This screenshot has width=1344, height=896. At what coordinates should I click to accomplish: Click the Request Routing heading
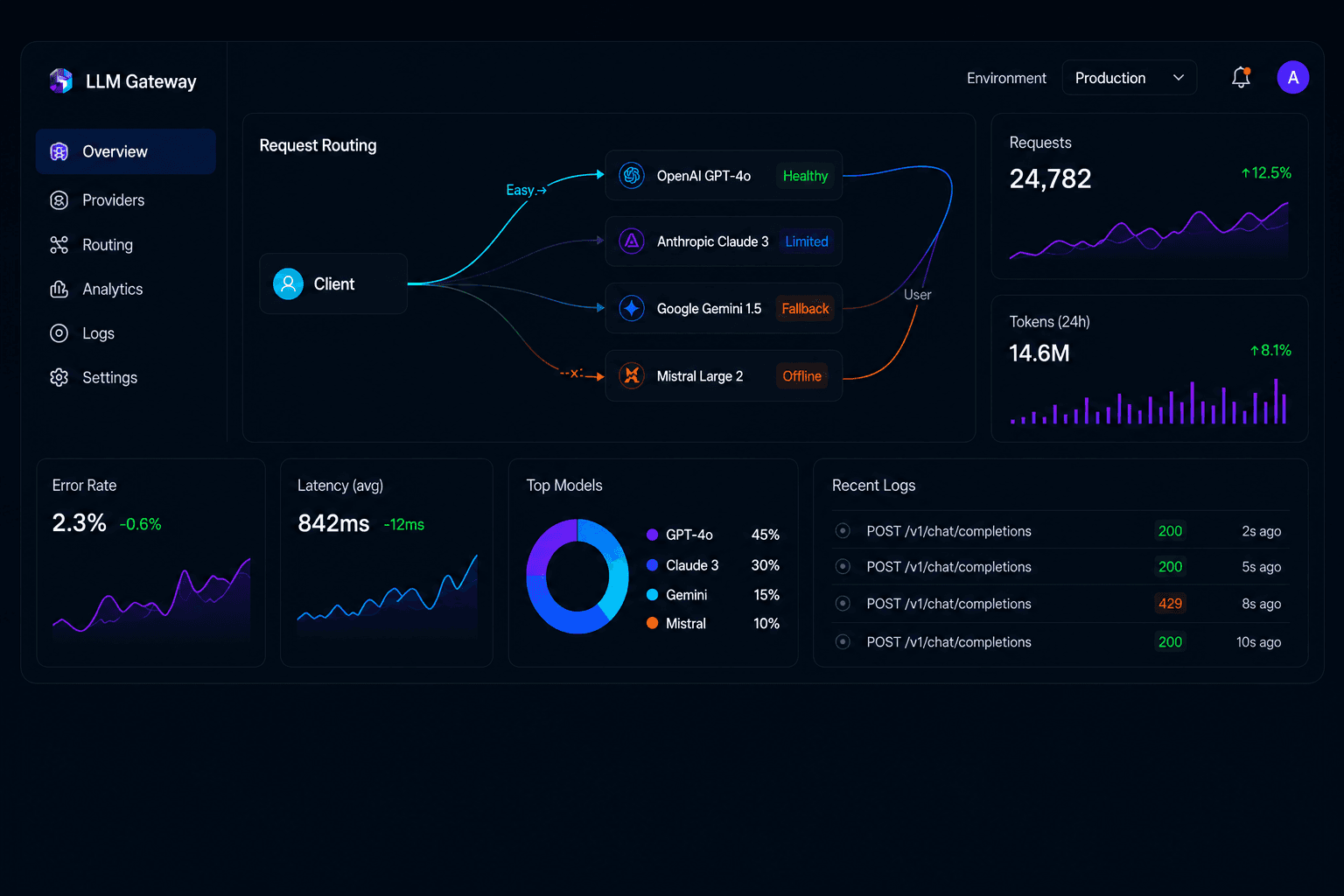[318, 145]
